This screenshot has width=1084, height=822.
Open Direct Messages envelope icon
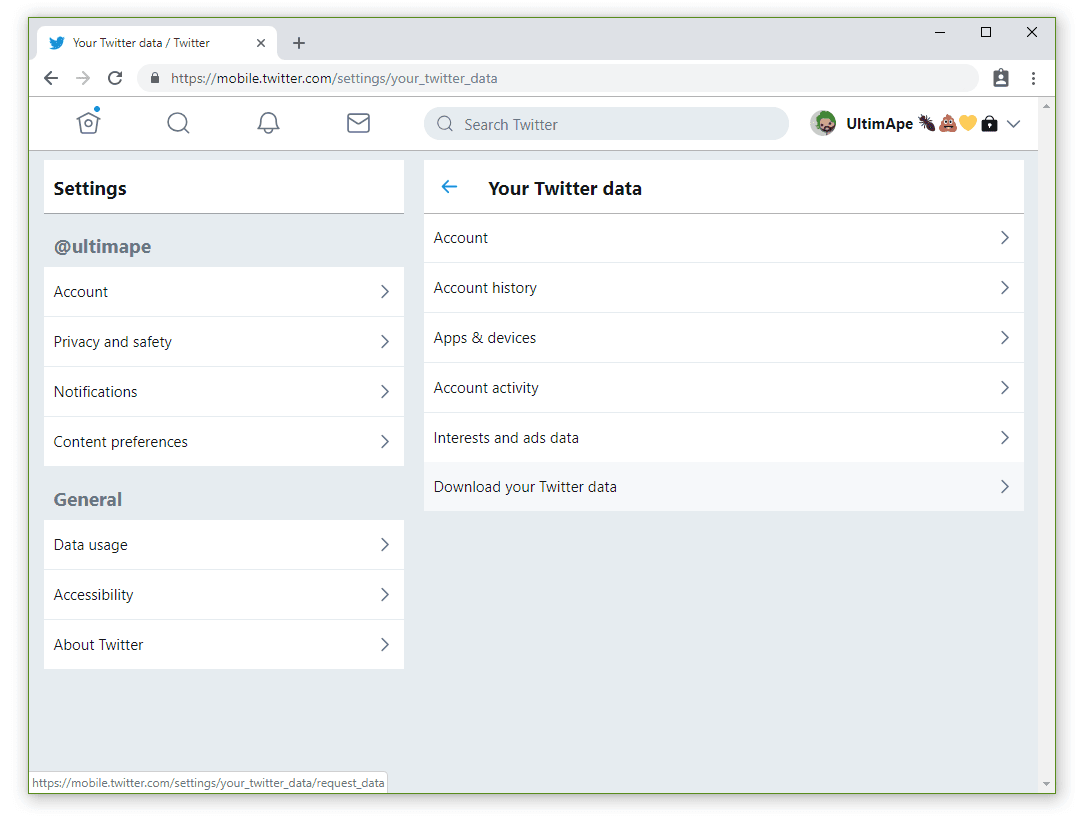[x=358, y=122]
